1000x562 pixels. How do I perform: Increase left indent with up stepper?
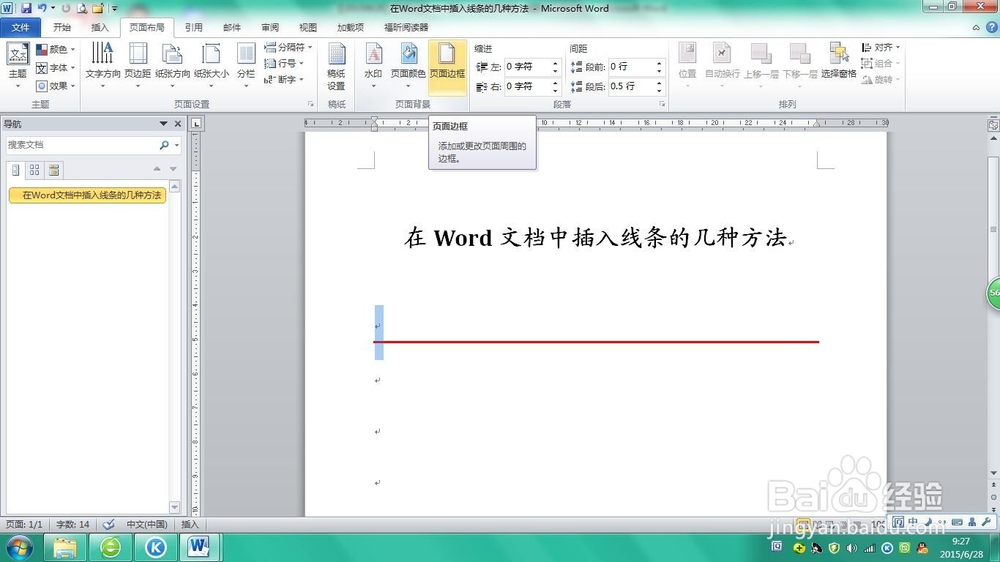click(555, 63)
